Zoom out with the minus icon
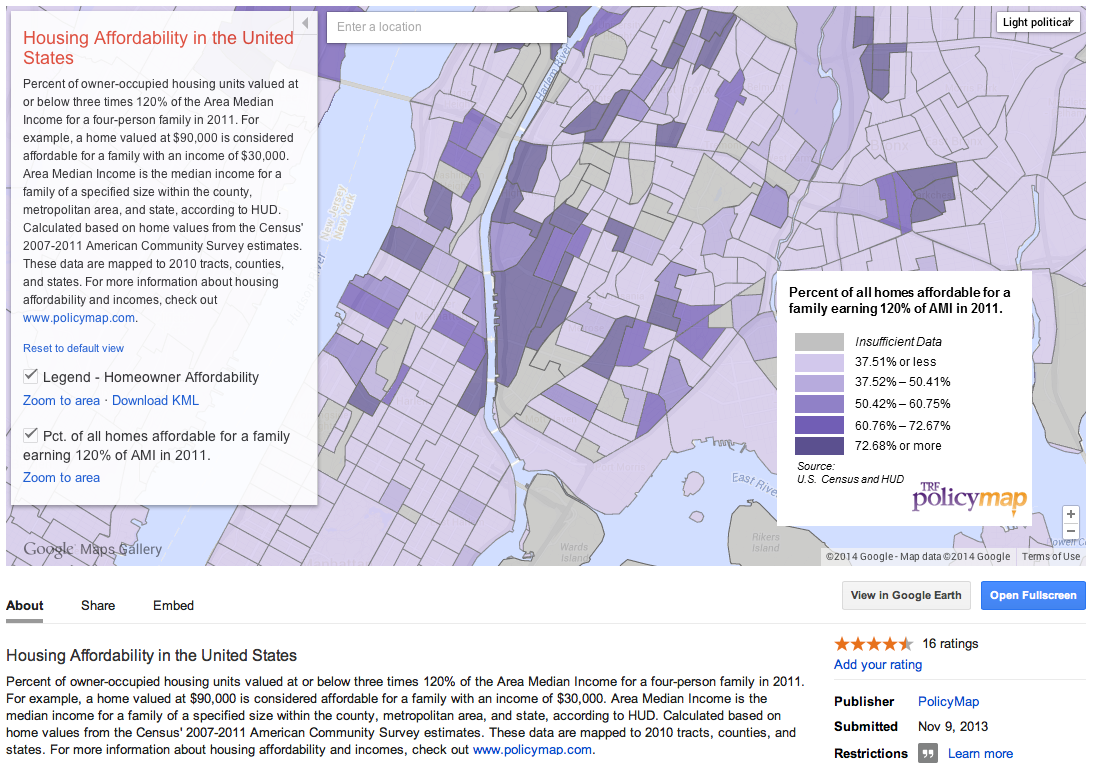This screenshot has height=773, width=1094. pos(1070,531)
